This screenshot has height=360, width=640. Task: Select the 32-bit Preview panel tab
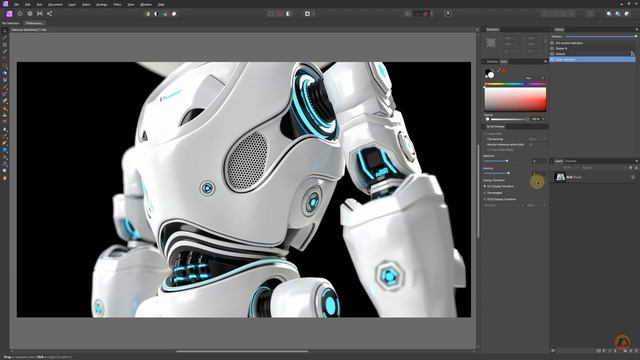[x=495, y=127]
